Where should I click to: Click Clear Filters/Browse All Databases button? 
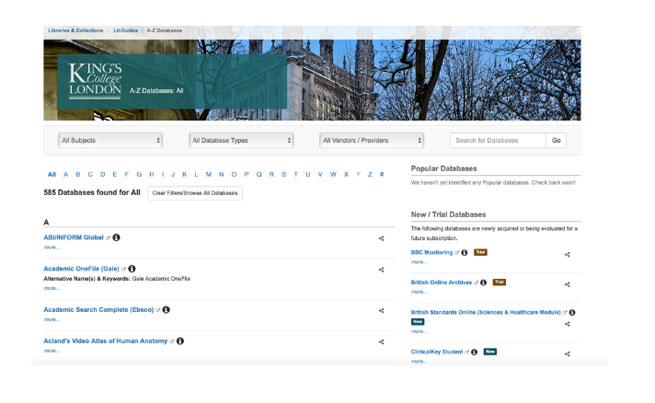pyautogui.click(x=195, y=193)
